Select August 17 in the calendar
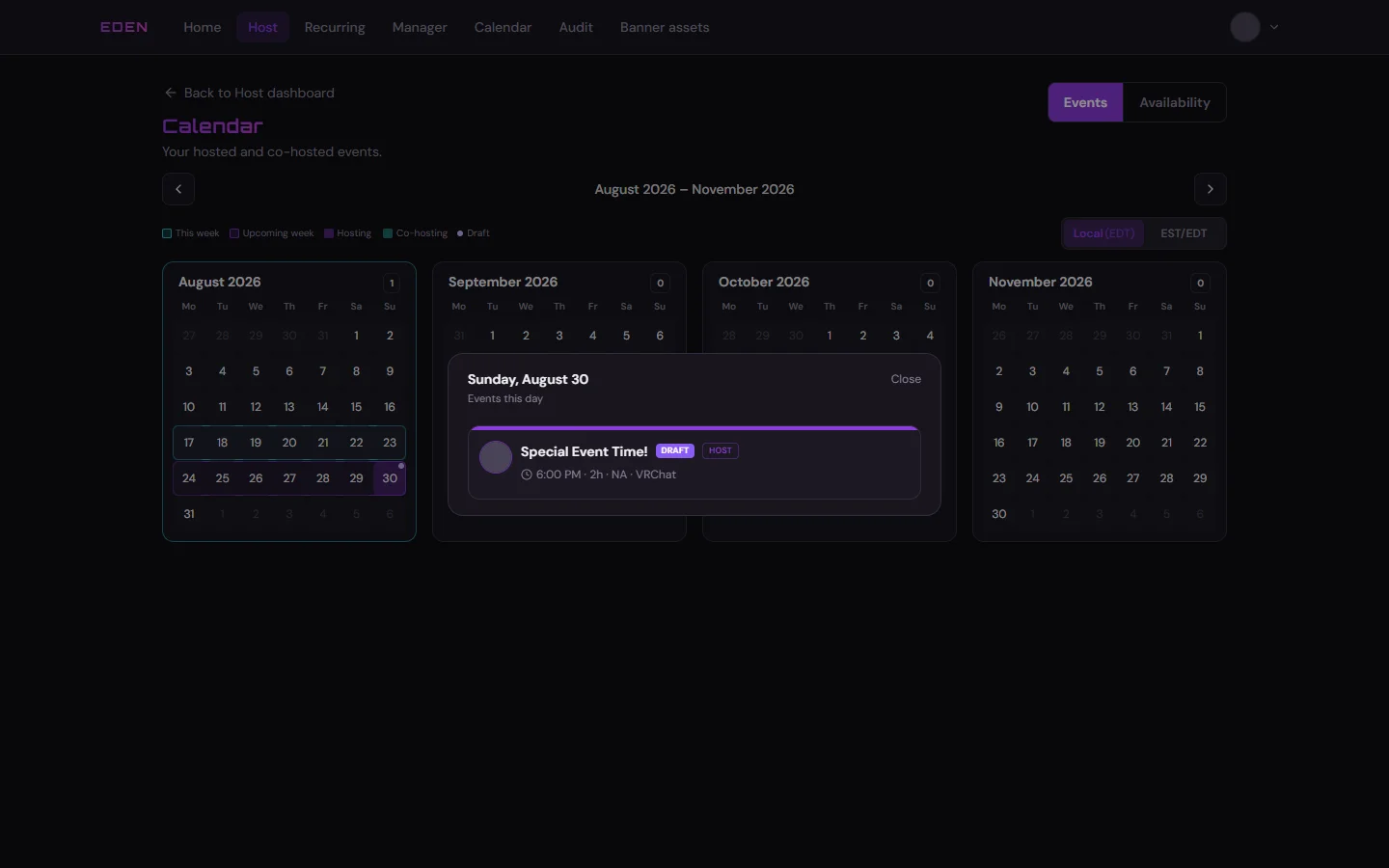1389x868 pixels. point(189,443)
